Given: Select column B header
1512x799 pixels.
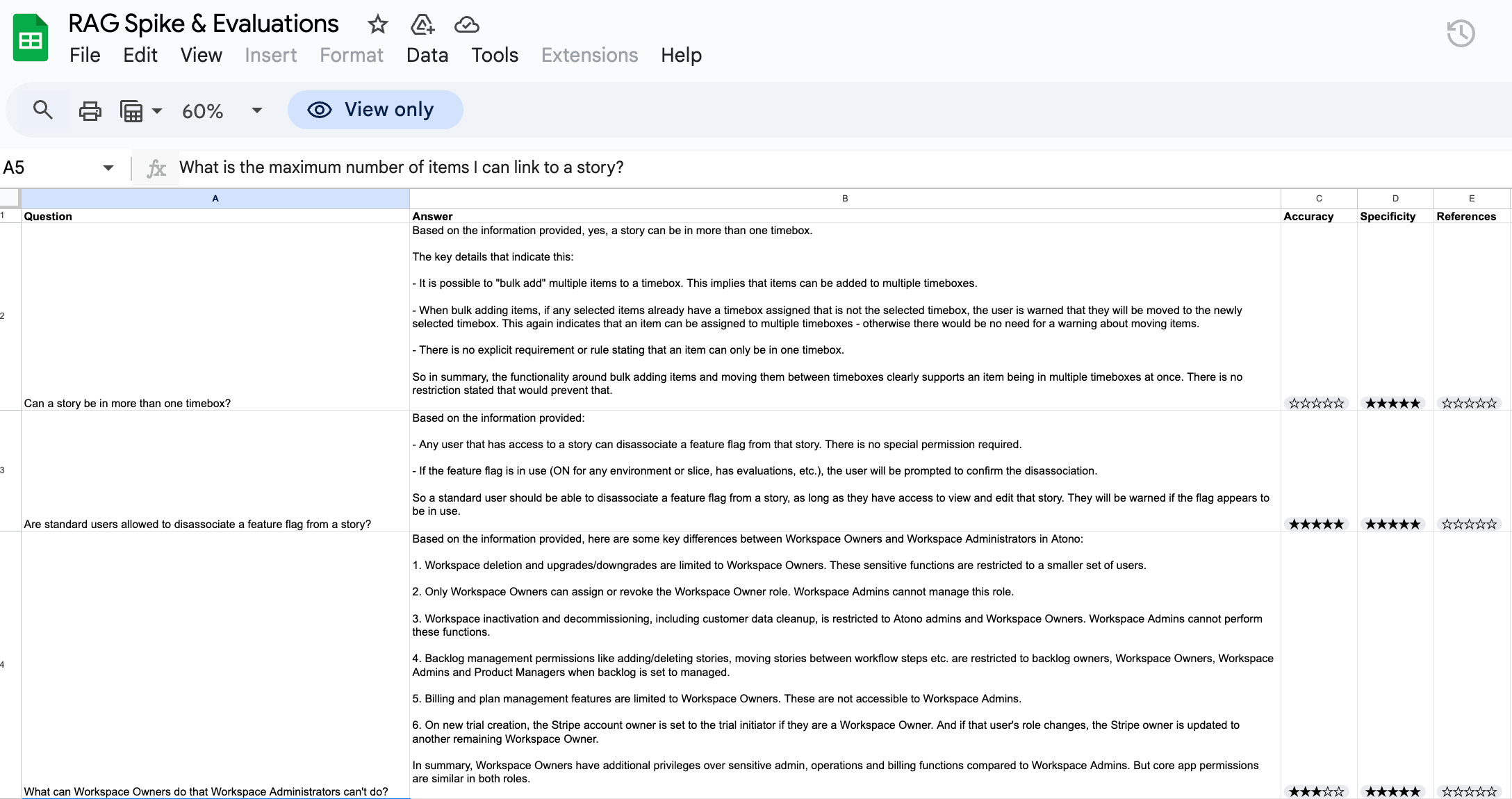Looking at the screenshot, I should 845,199.
